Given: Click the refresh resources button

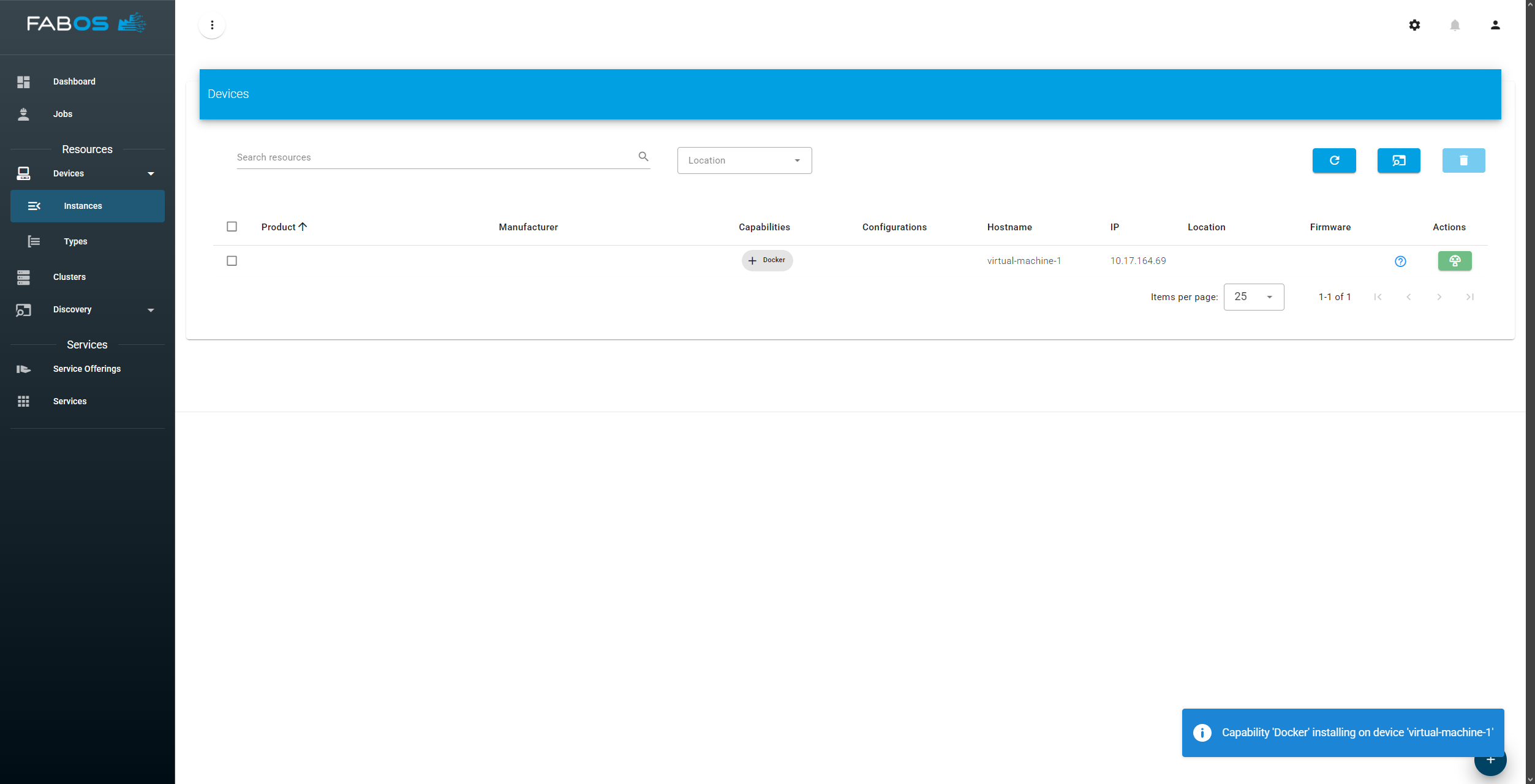Looking at the screenshot, I should coord(1334,160).
